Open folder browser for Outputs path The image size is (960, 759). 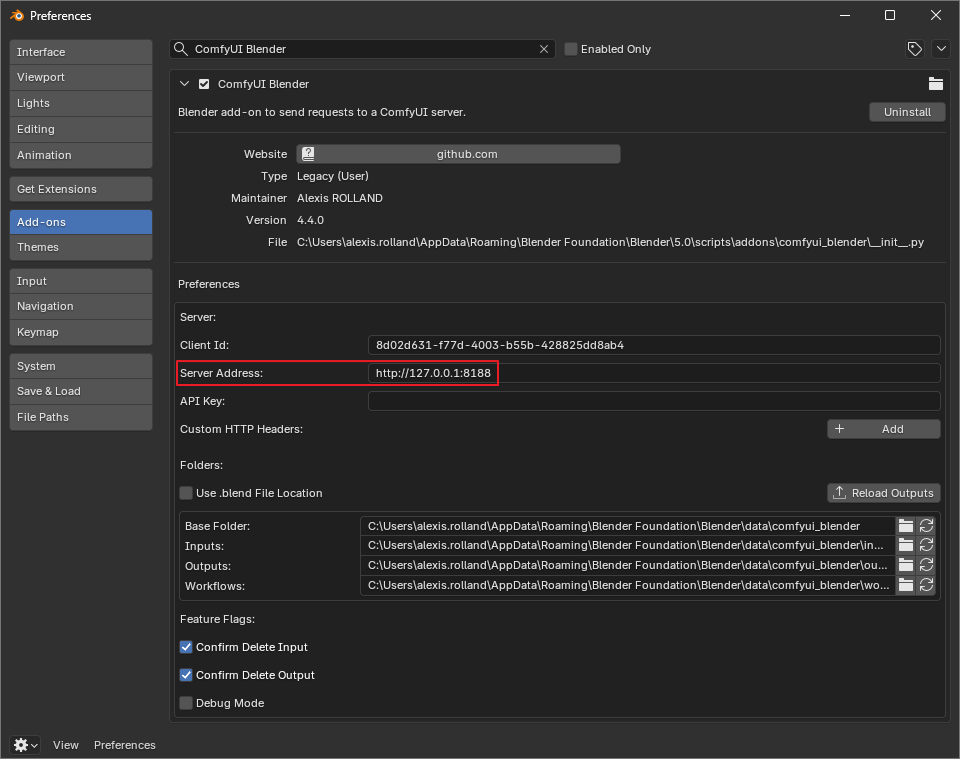pyautogui.click(x=906, y=565)
